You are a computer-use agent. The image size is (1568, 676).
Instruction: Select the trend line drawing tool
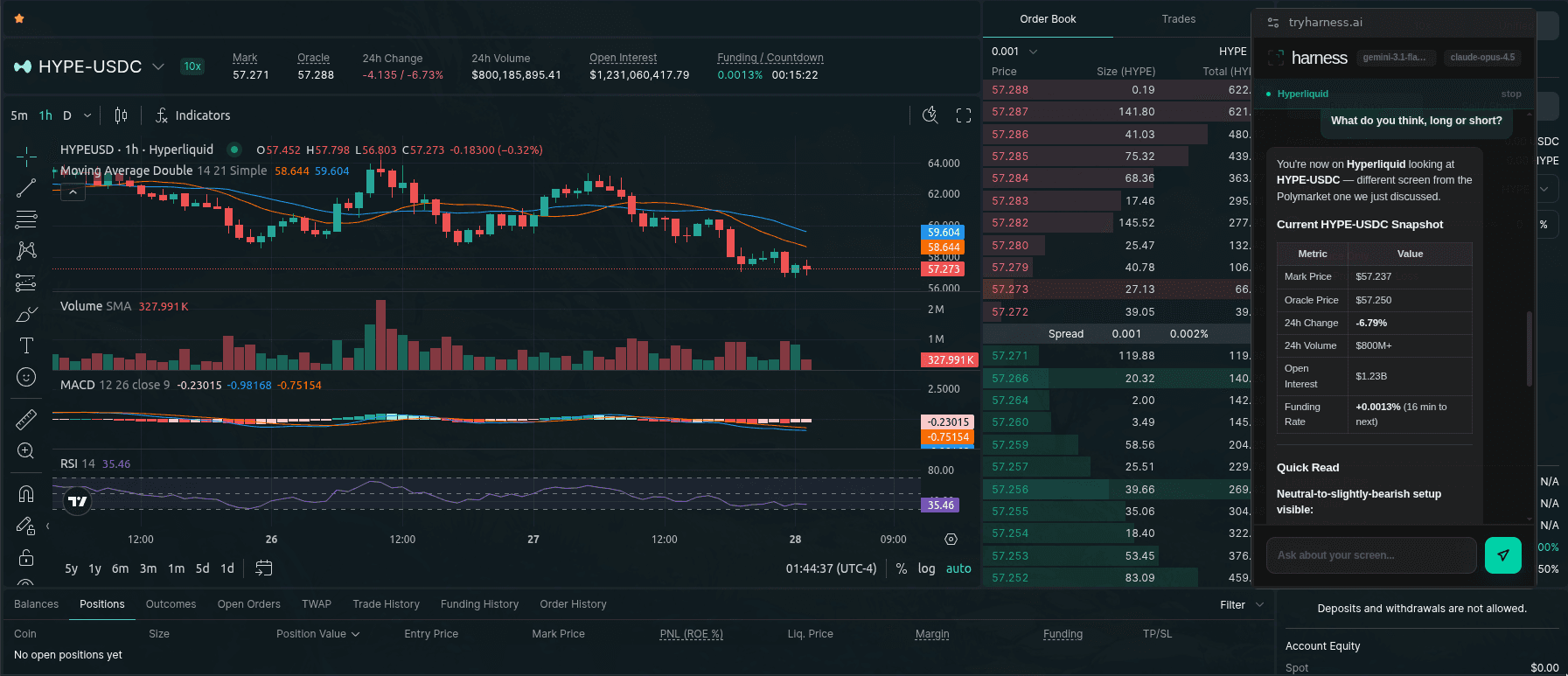(26, 187)
